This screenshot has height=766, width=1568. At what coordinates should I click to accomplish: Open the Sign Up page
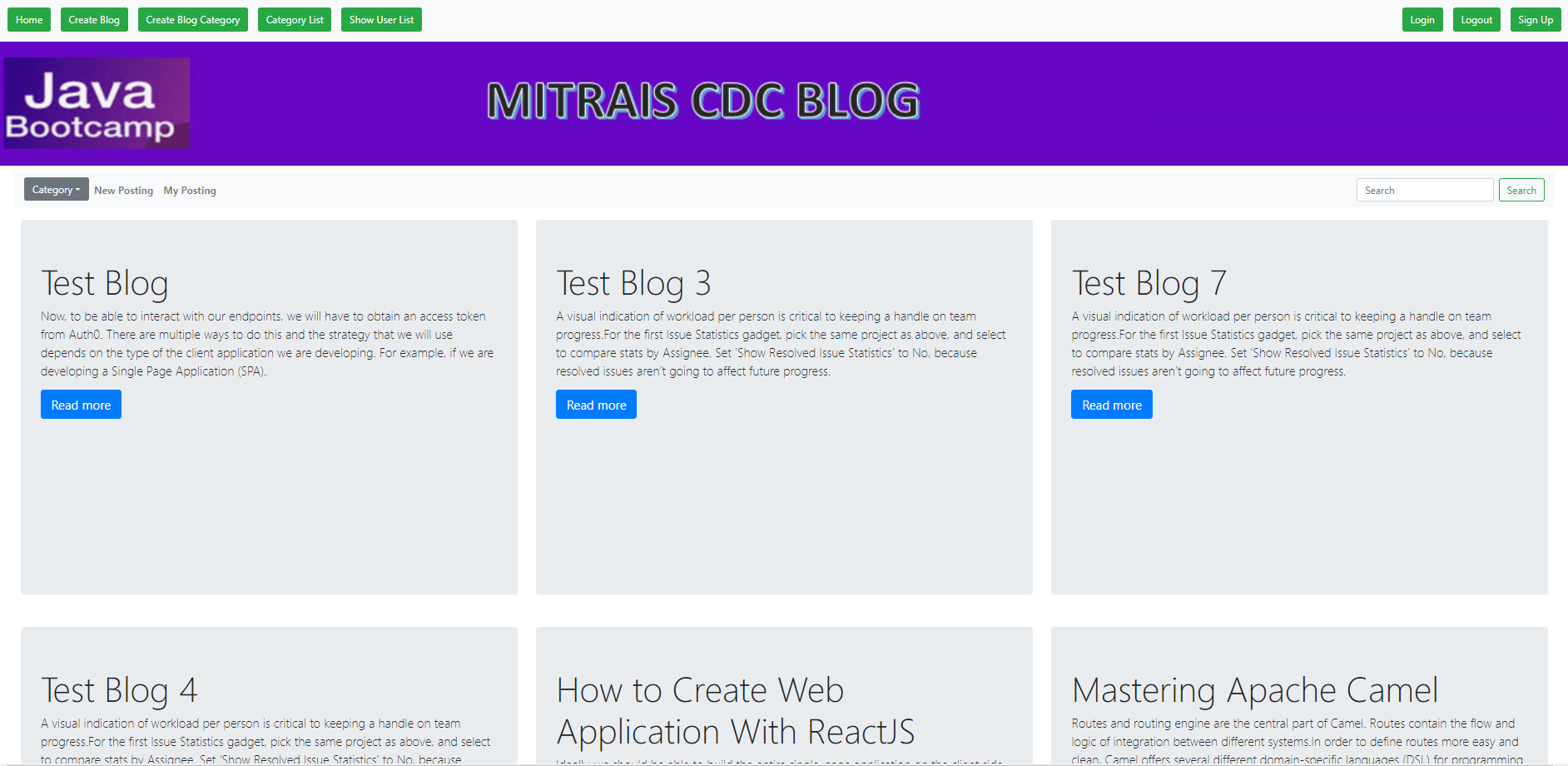(x=1536, y=20)
